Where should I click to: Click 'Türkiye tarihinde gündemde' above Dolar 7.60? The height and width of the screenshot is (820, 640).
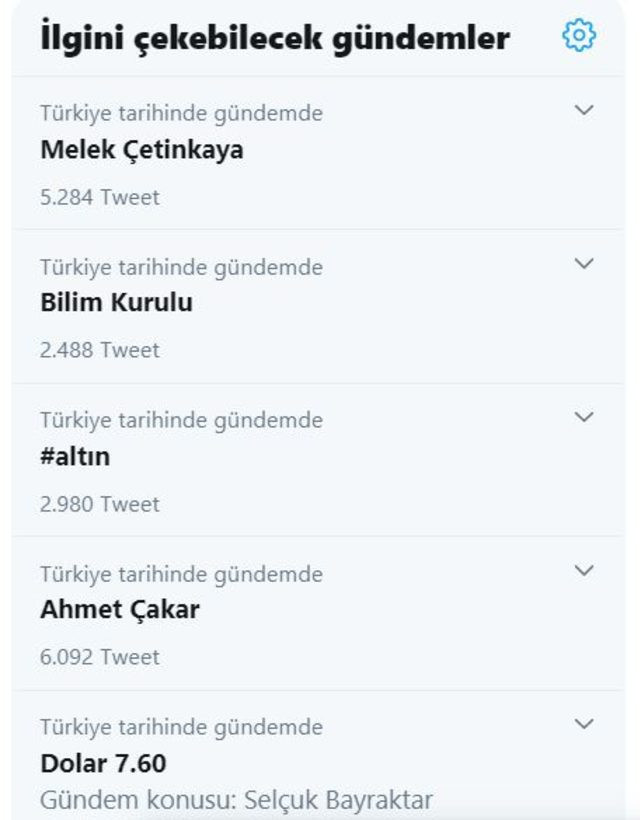click(x=180, y=727)
